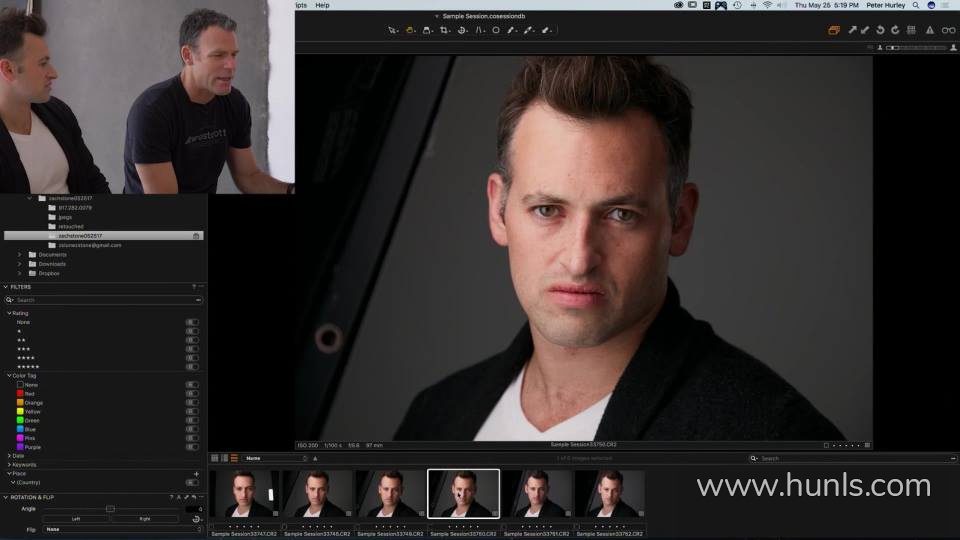Toggle the three-star rating filter
960x540 pixels.
pyautogui.click(x=192, y=349)
